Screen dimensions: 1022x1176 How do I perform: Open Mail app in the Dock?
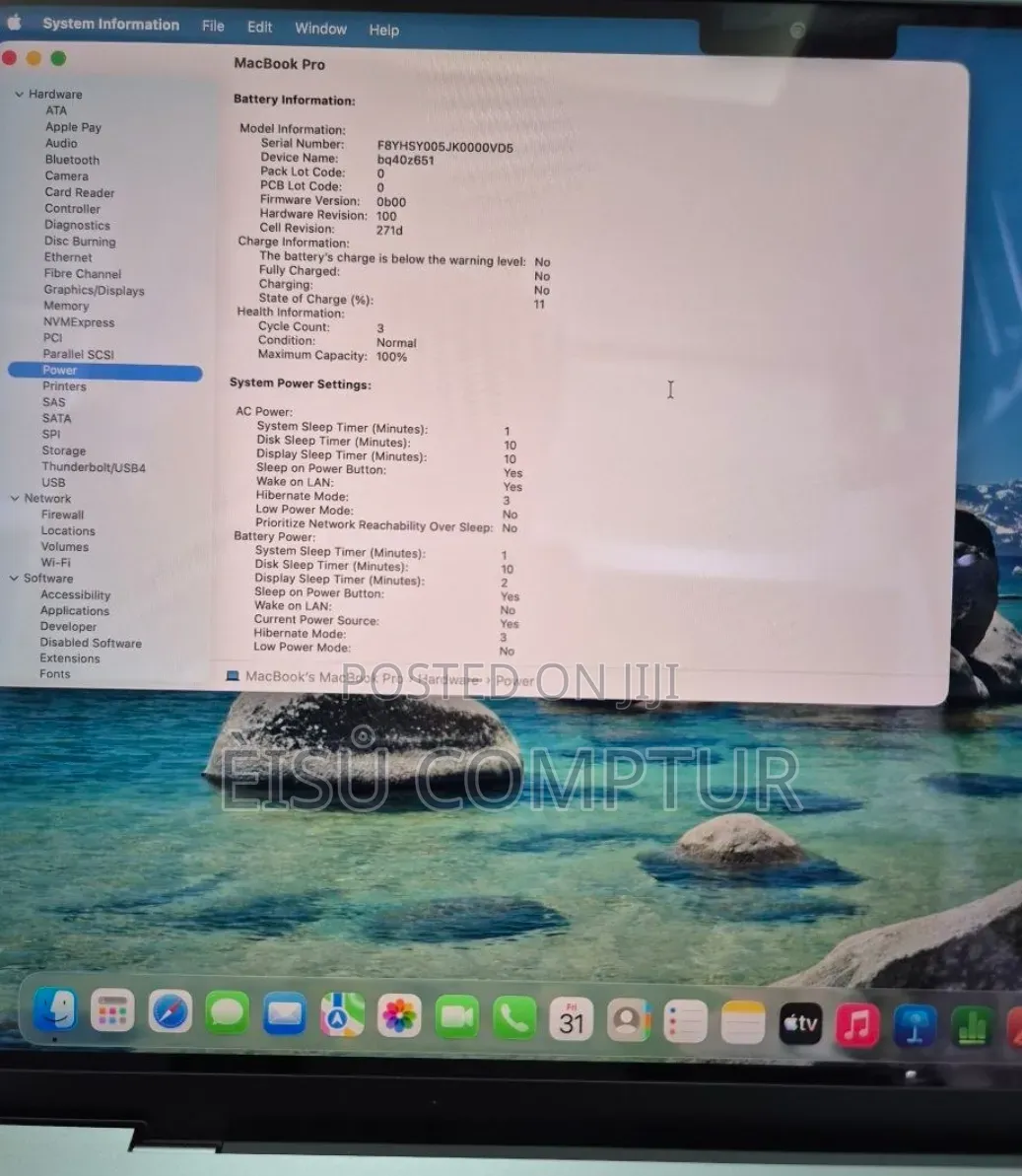pos(285,1014)
